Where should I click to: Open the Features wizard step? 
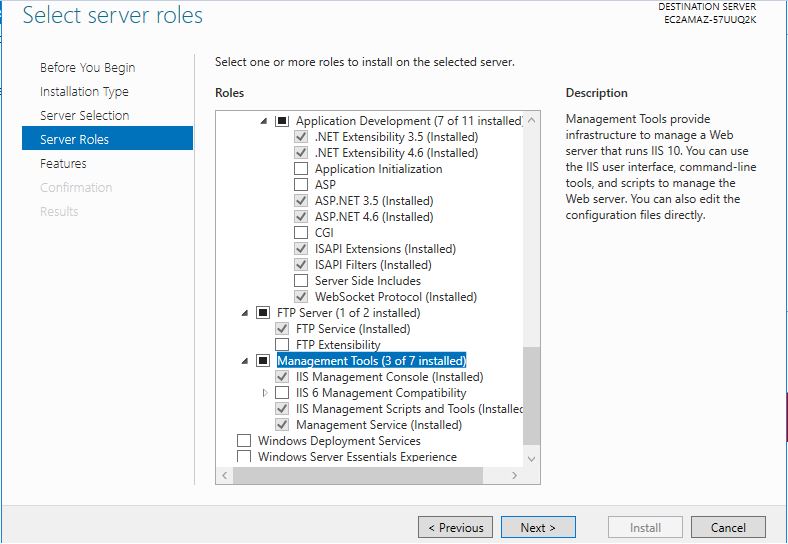[x=63, y=164]
